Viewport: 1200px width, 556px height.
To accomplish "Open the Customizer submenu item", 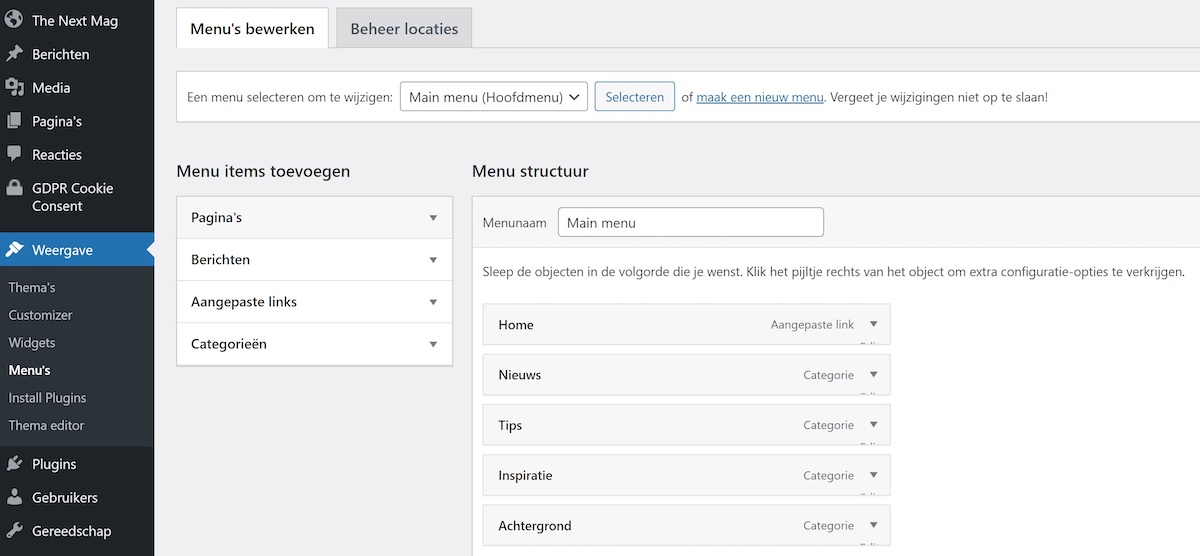I will pyautogui.click(x=40, y=315).
